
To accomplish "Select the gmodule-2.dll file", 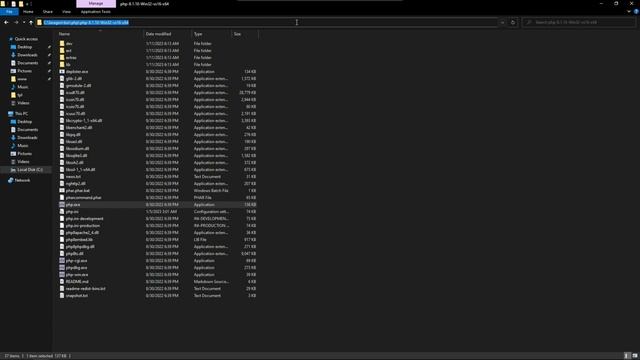I will [x=78, y=86].
